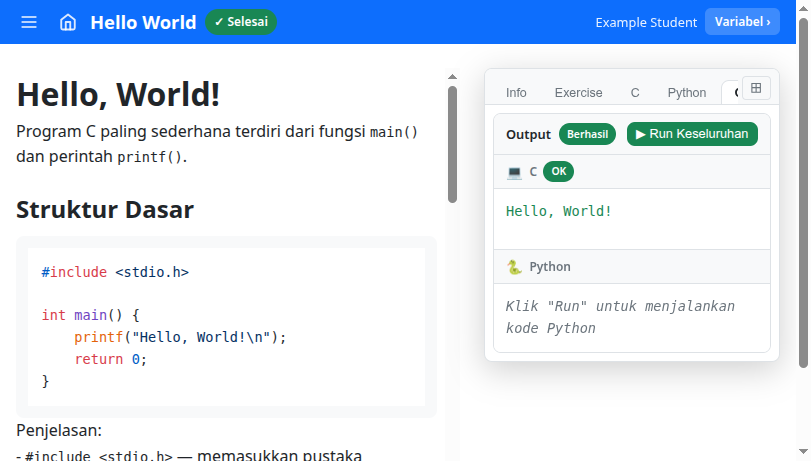Click the 'int main() {' code line
This screenshot has width=811, height=461.
click(91, 315)
